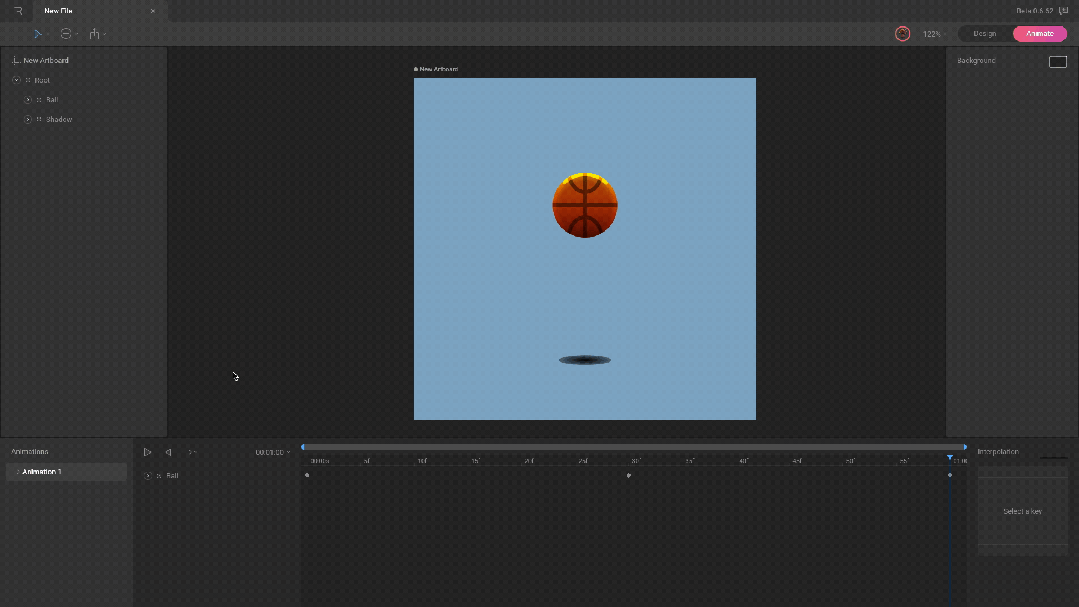Click the user avatar icon
The height and width of the screenshot is (607, 1079).
[x=902, y=34]
